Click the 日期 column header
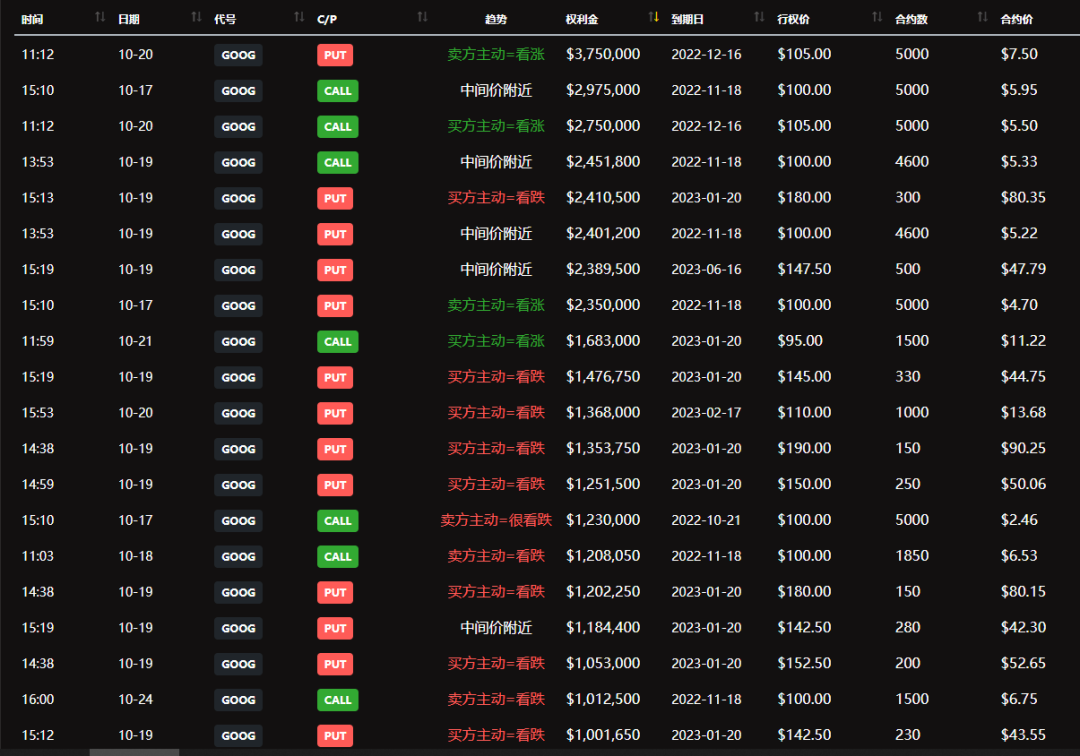Image resolution: width=1080 pixels, height=756 pixels. tap(129, 19)
